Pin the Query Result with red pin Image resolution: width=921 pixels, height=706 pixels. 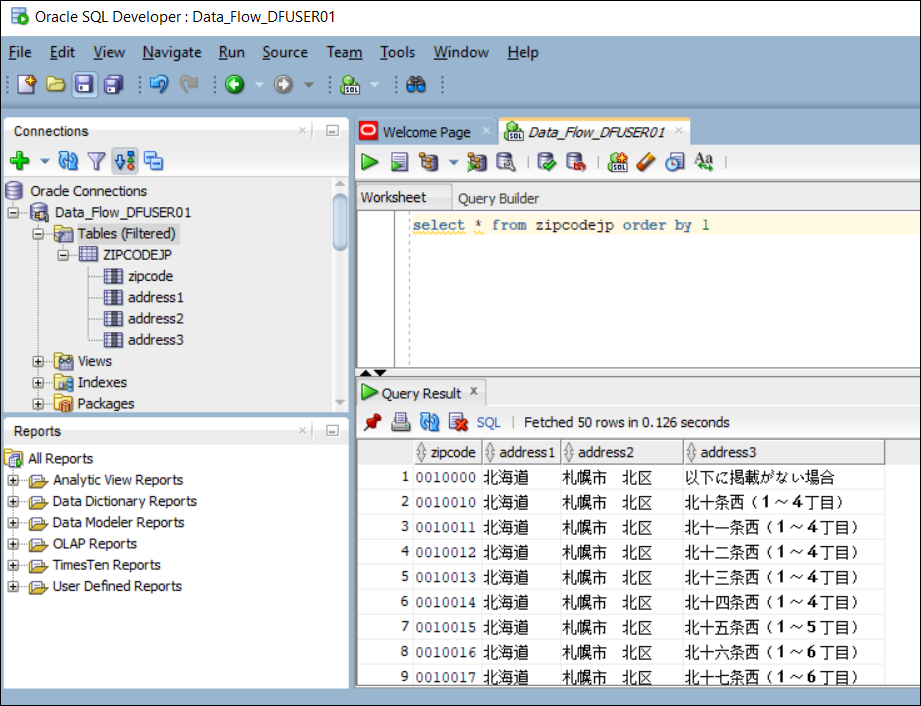[372, 422]
